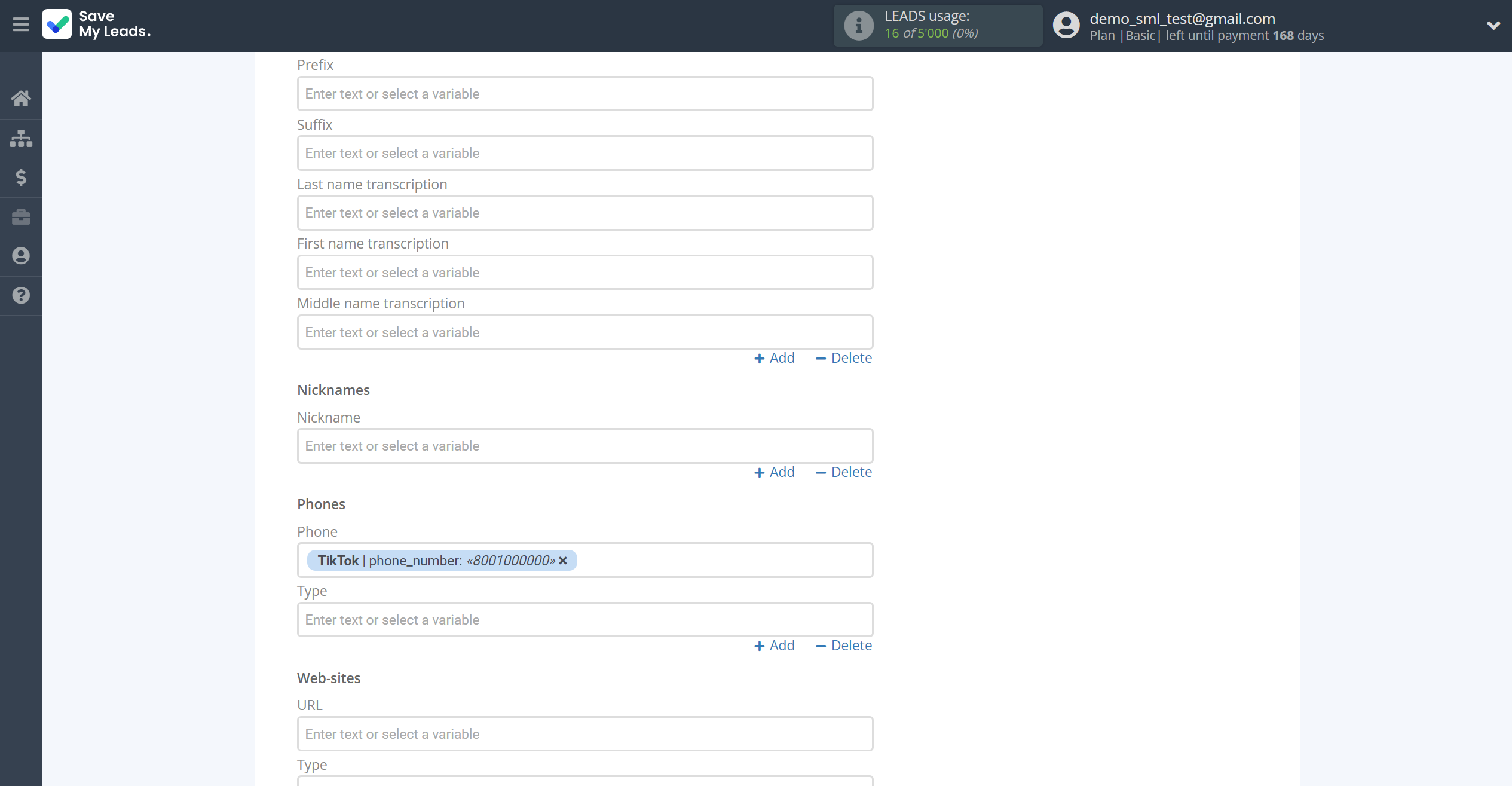Viewport: 1512px width, 786px height.
Task: Select the URL input field under Web-sites
Action: [585, 733]
